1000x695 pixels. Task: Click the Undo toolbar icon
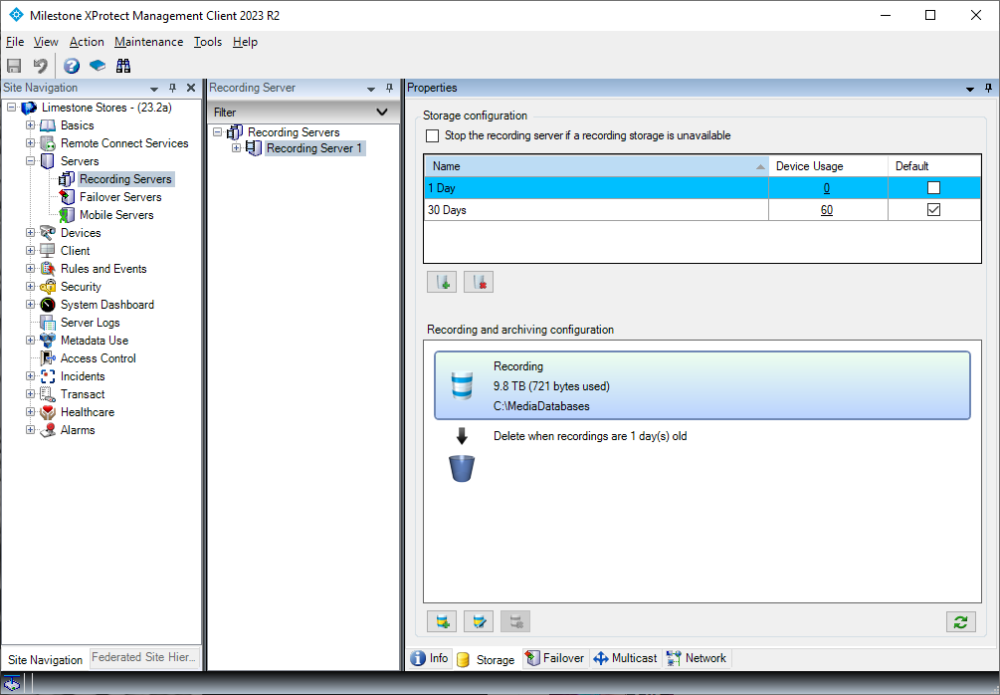pos(40,66)
